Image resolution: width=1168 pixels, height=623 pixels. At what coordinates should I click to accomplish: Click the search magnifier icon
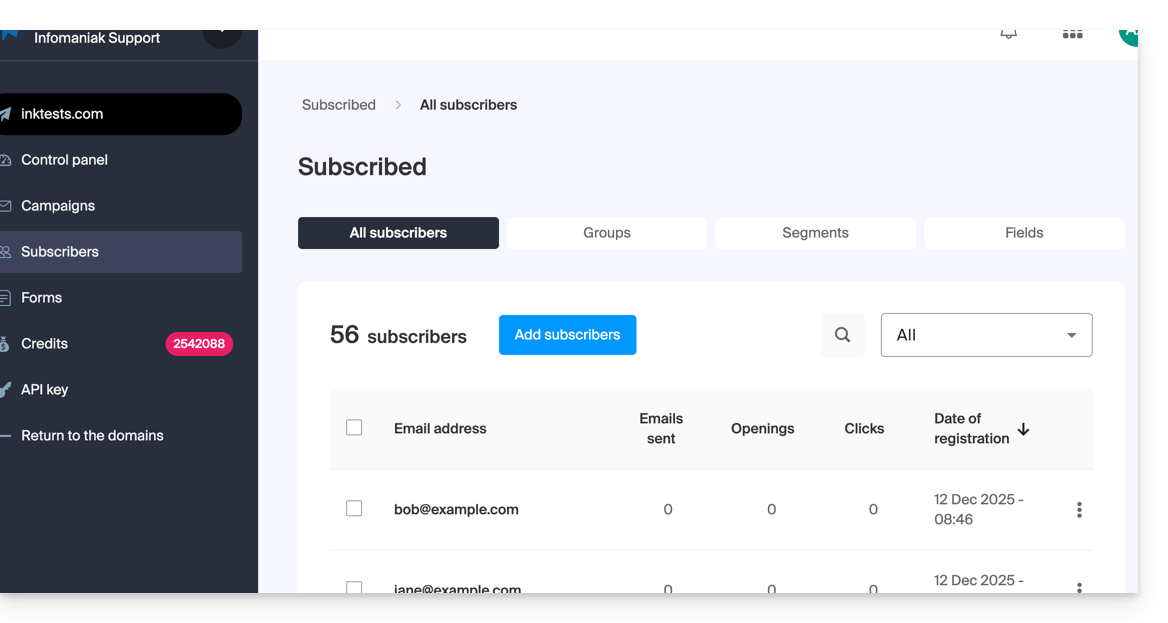pyautogui.click(x=843, y=335)
